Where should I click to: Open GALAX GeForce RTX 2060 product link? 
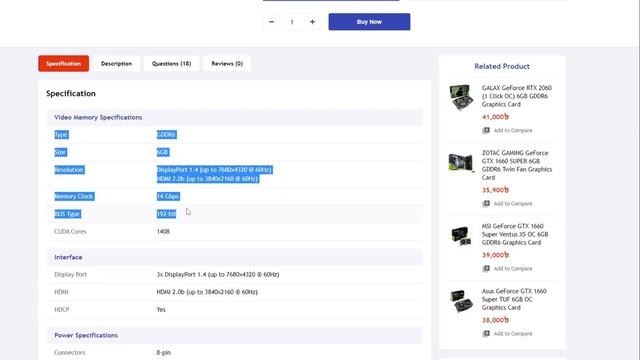[x=516, y=96]
